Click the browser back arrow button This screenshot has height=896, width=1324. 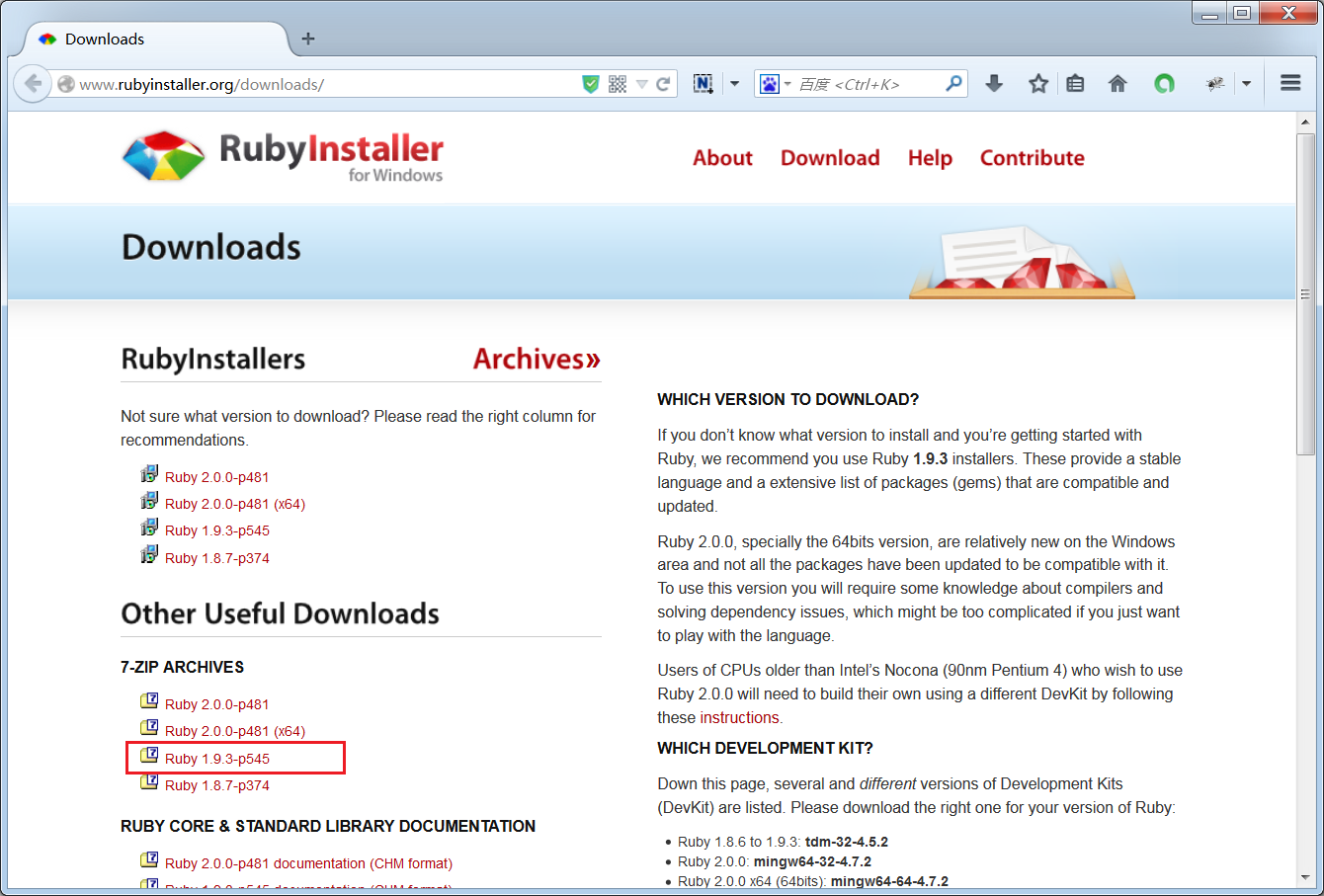33,84
